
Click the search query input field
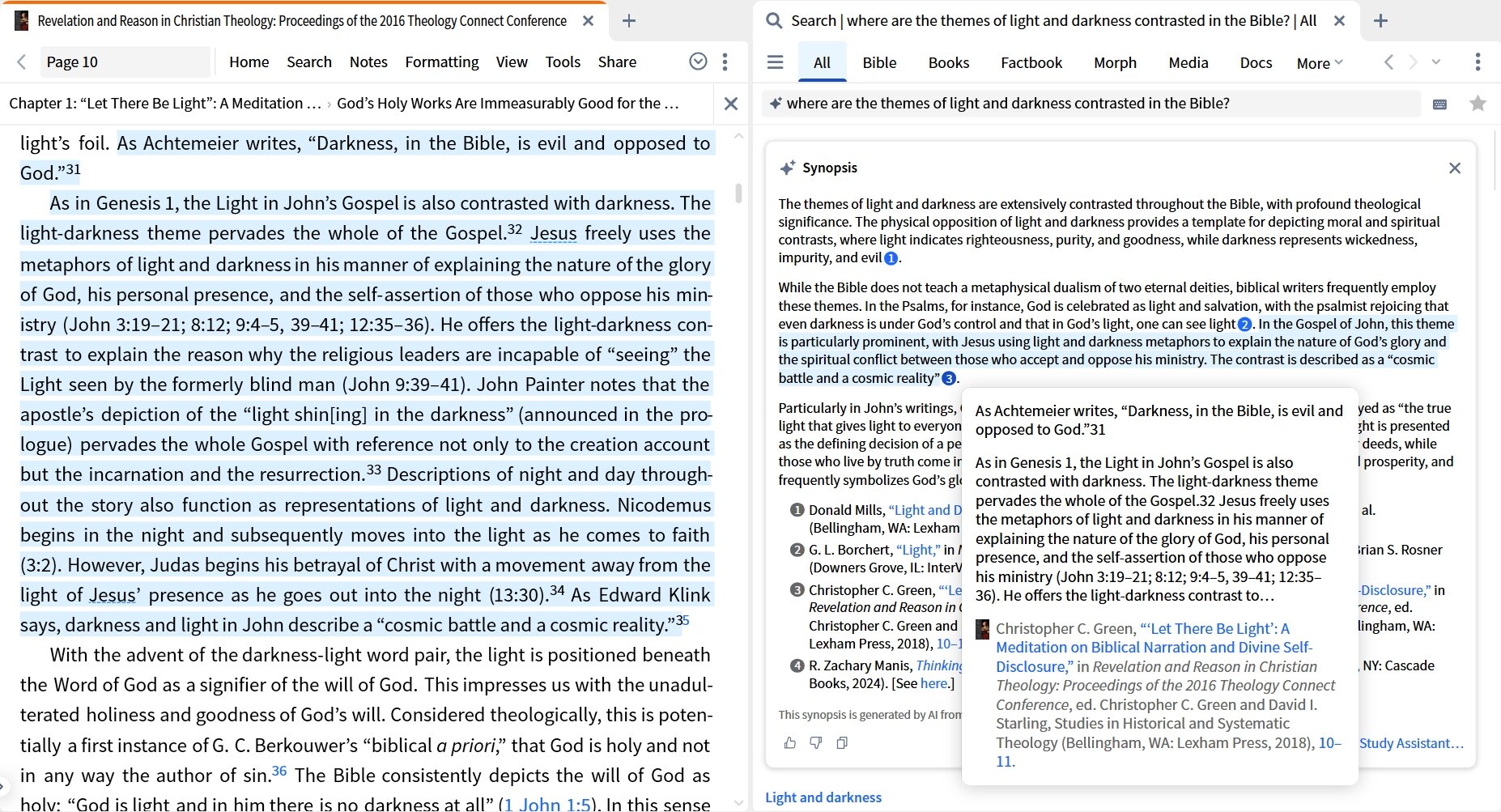pyautogui.click(x=1091, y=104)
